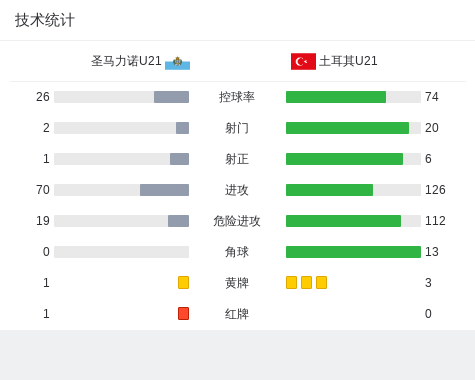The width and height of the screenshot is (475, 380).
Task: Click San Marino's yellow card icon
Action: click(x=183, y=282)
